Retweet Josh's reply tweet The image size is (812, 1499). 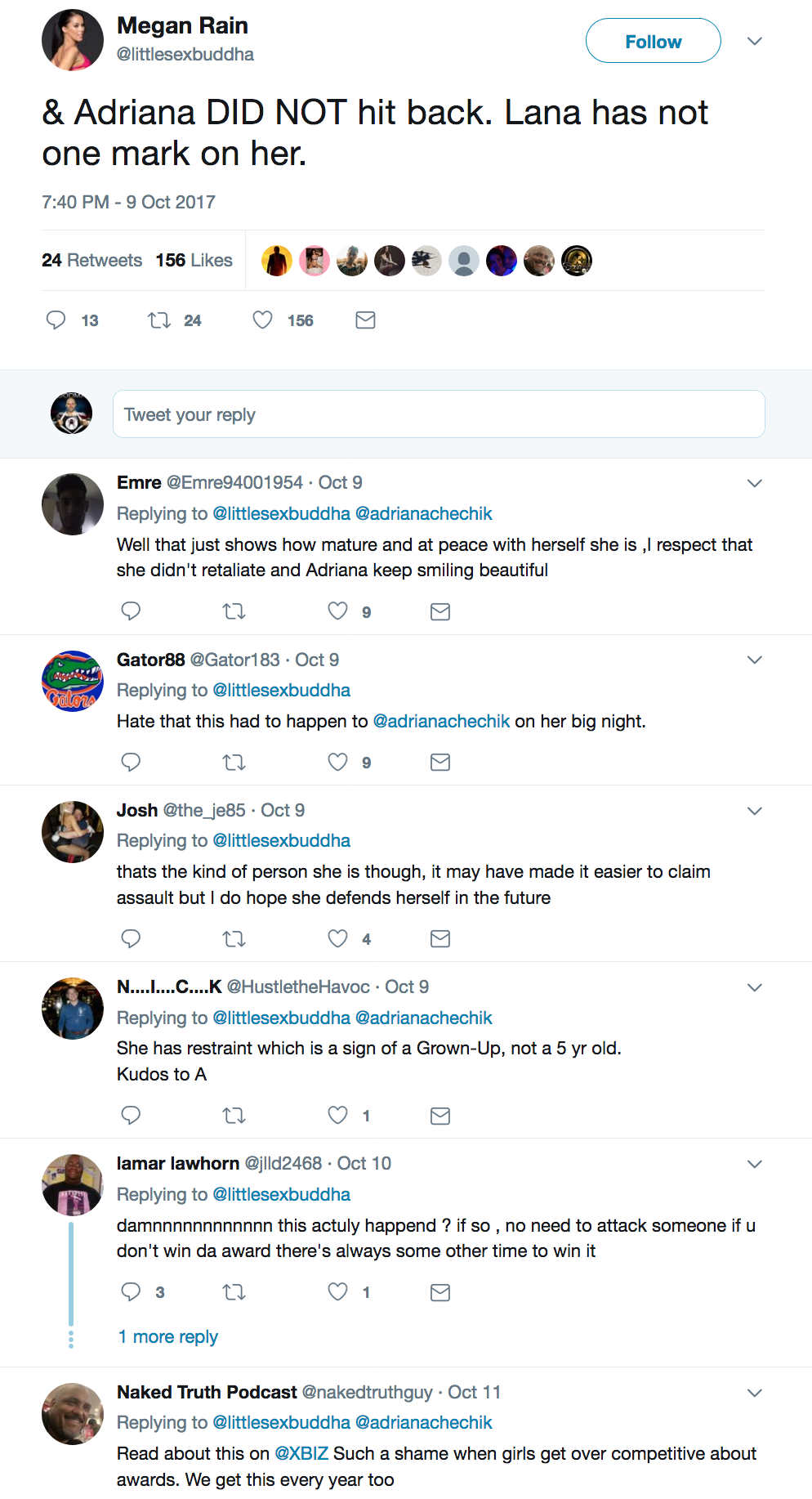click(x=234, y=939)
